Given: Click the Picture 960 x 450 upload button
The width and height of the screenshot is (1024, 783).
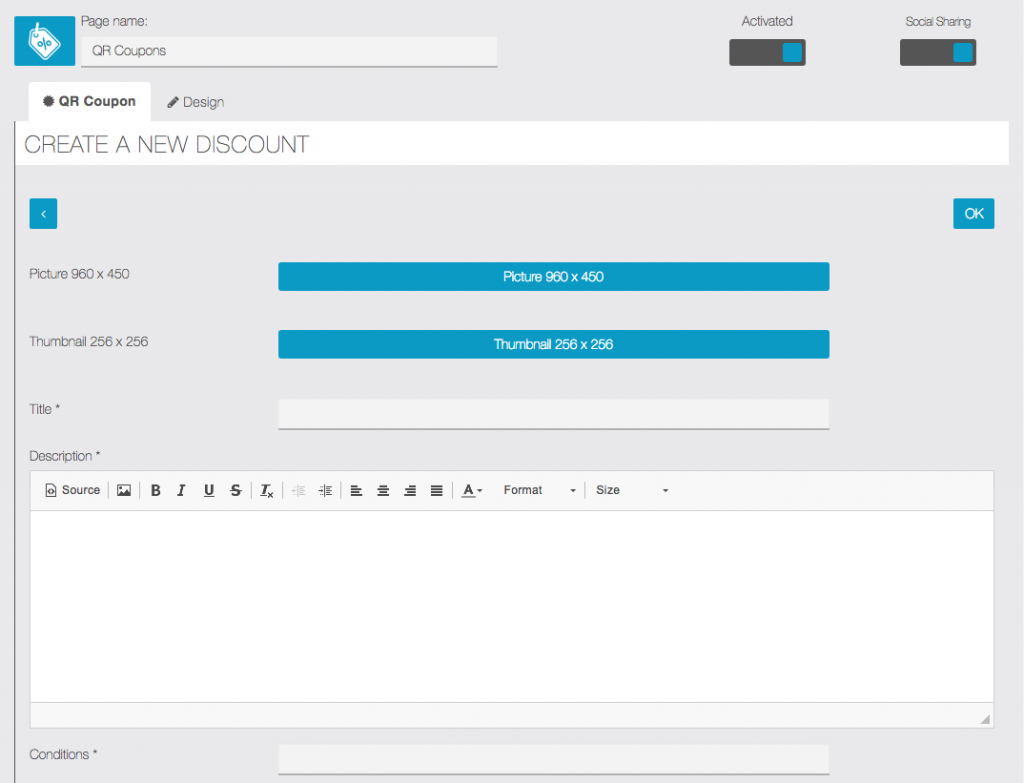Looking at the screenshot, I should tap(553, 277).
